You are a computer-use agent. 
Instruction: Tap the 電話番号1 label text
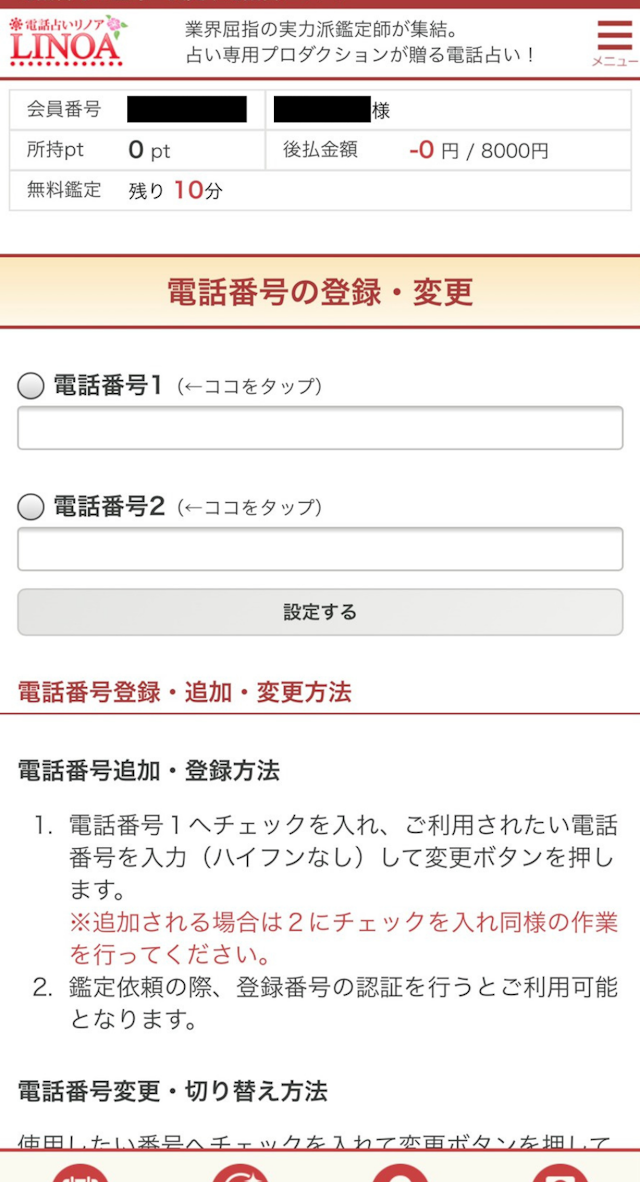click(107, 386)
